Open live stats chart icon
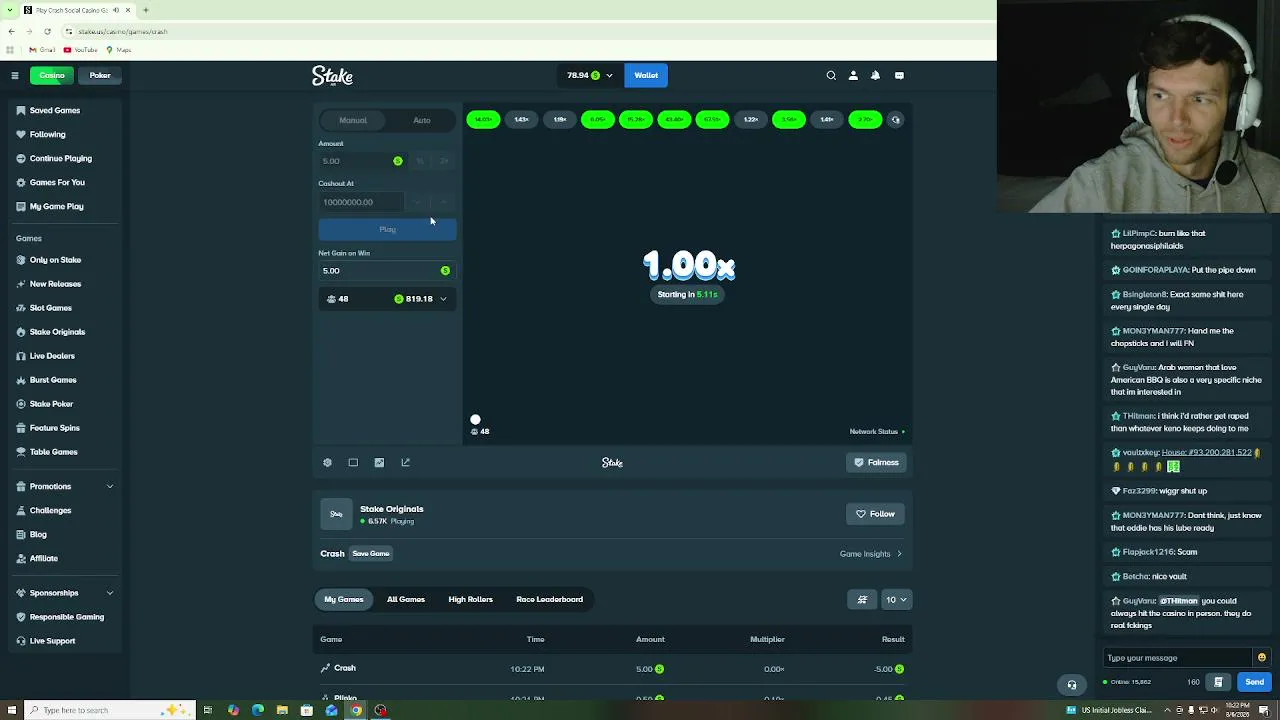Screen dimensions: 1280x720 click(x=379, y=462)
